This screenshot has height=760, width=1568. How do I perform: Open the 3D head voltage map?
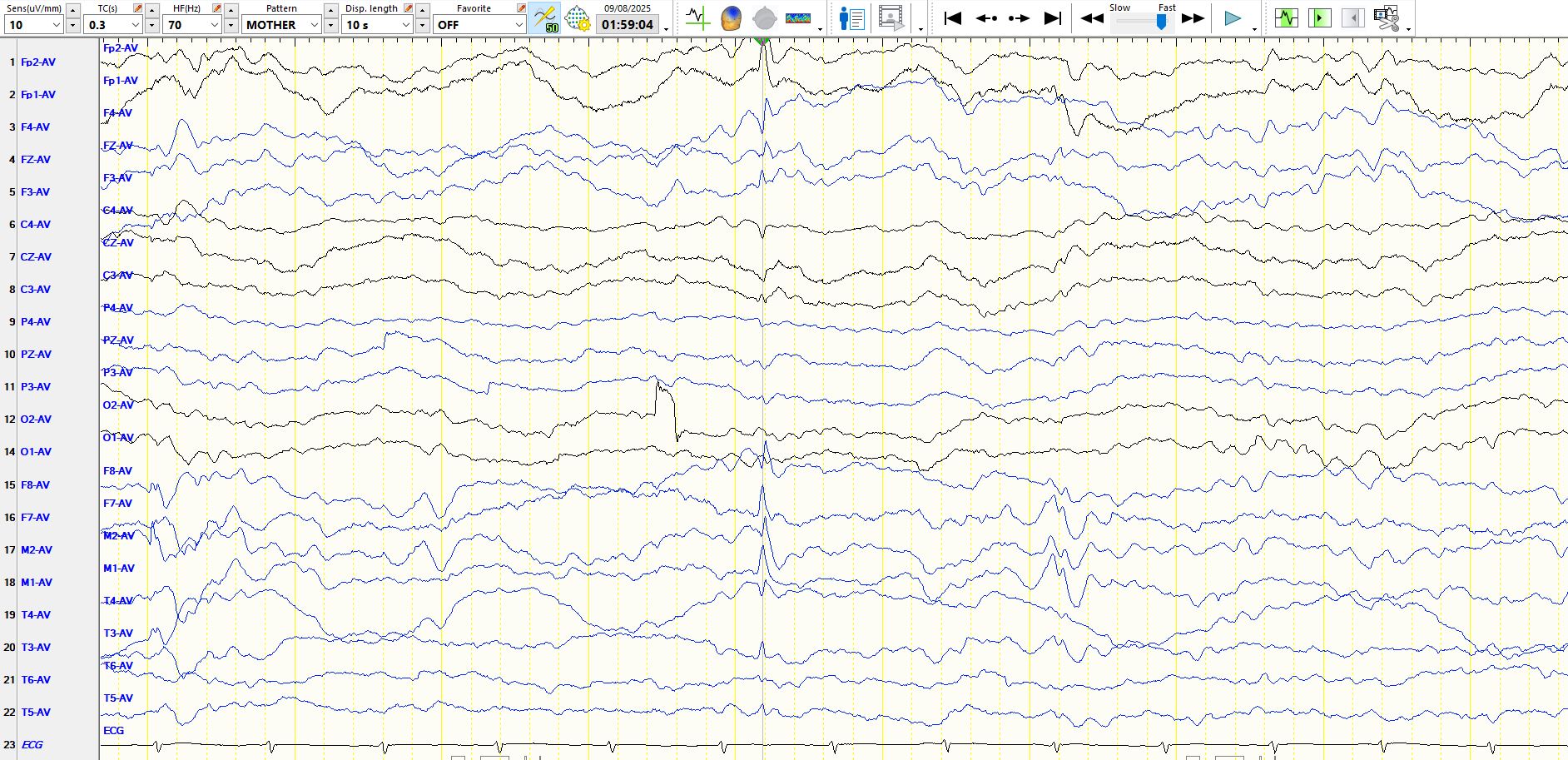pos(731,18)
